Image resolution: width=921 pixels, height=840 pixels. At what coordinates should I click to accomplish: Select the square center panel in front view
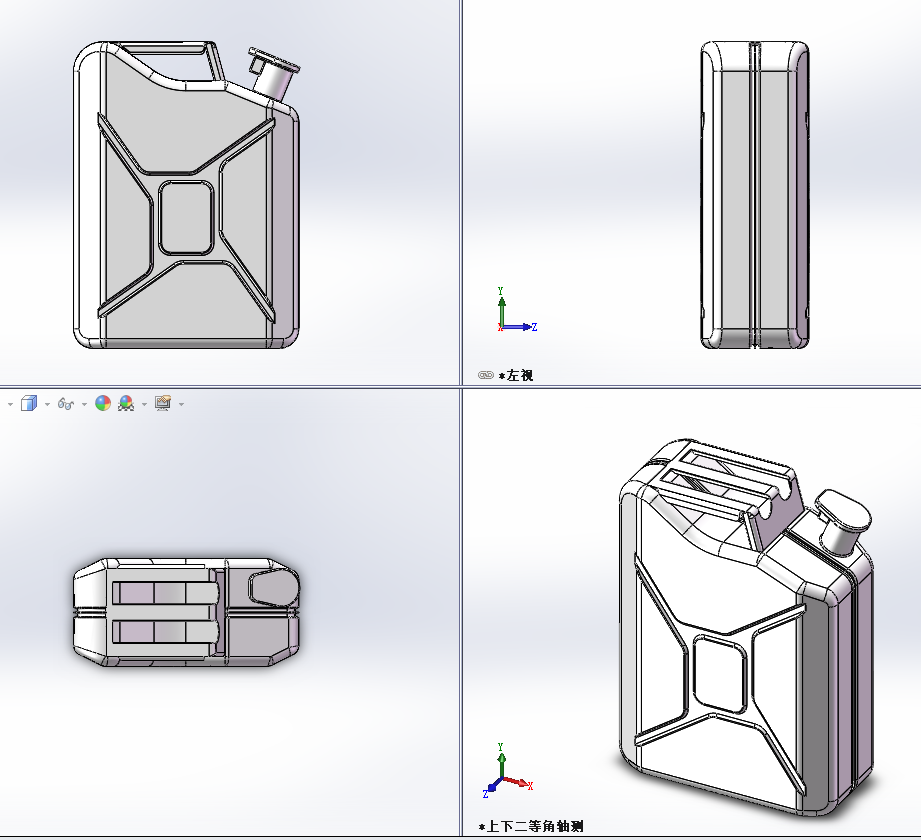pyautogui.click(x=186, y=218)
